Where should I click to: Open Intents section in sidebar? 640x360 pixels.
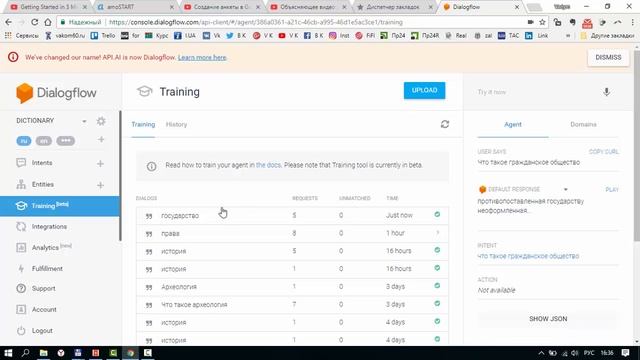click(x=42, y=163)
